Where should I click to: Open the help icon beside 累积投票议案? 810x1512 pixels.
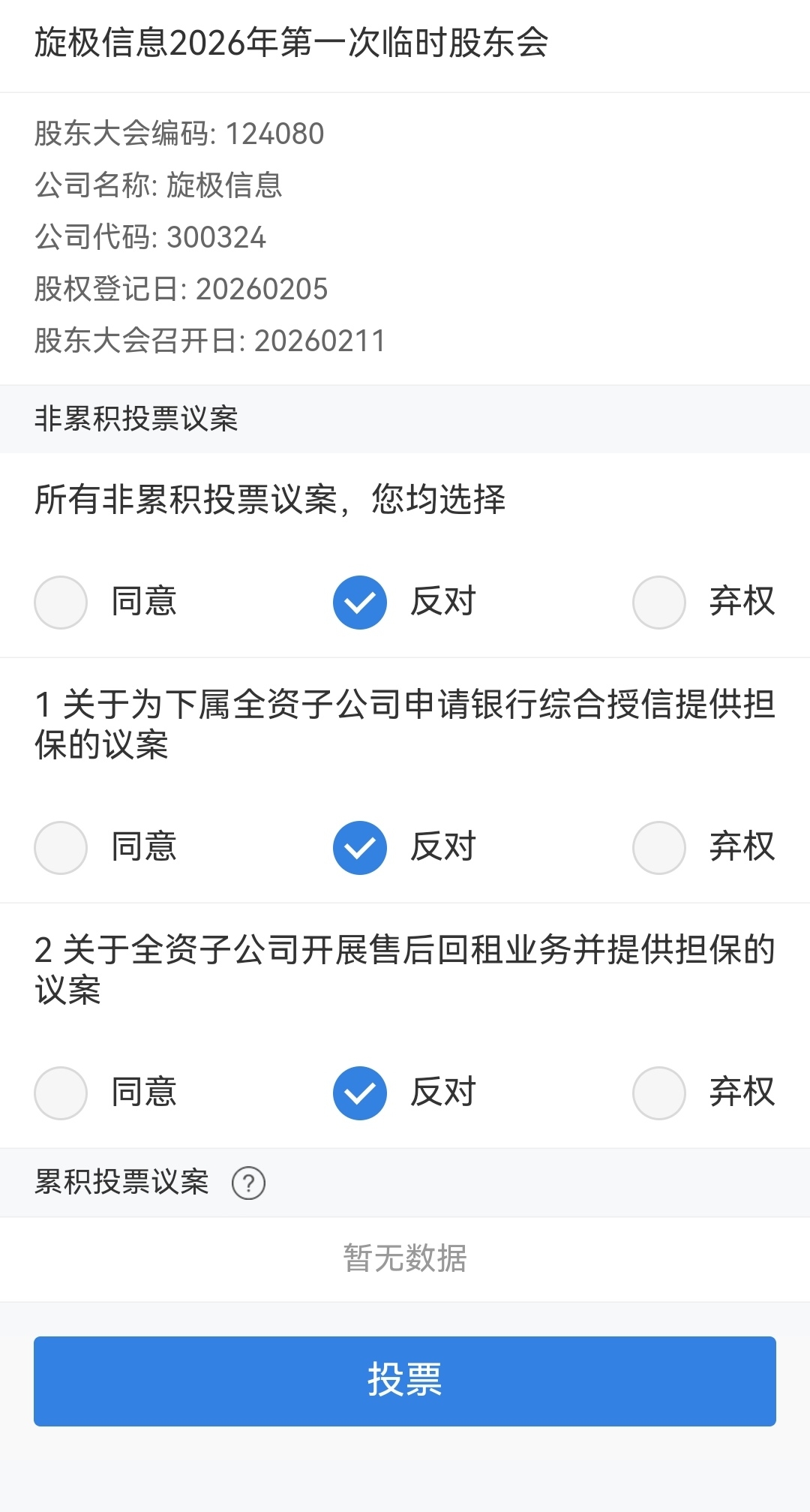click(248, 1183)
